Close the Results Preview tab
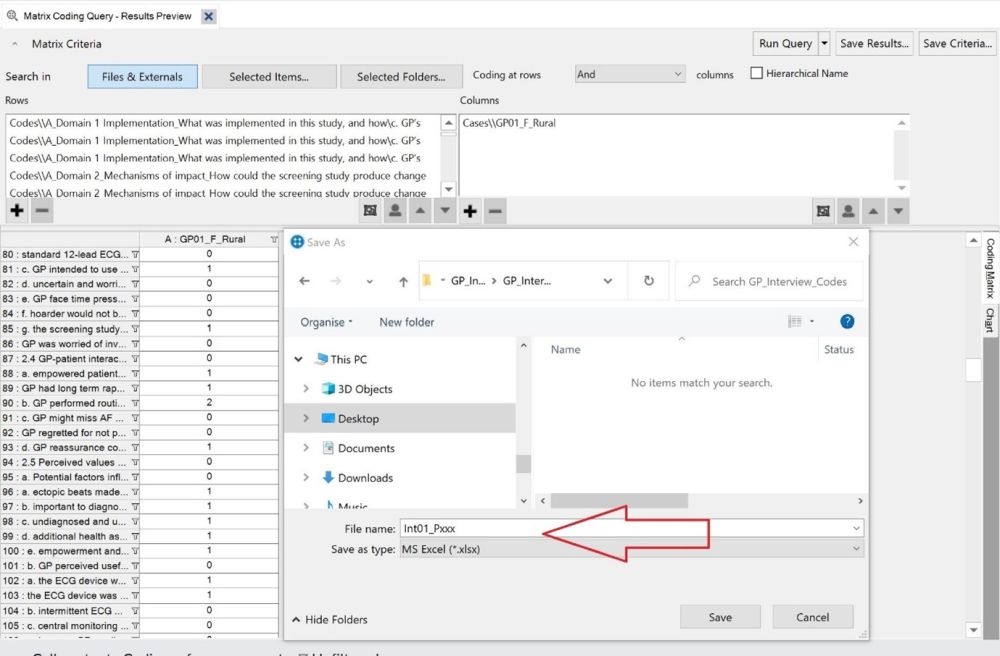Image resolution: width=1000 pixels, height=656 pixels. pyautogui.click(x=208, y=16)
